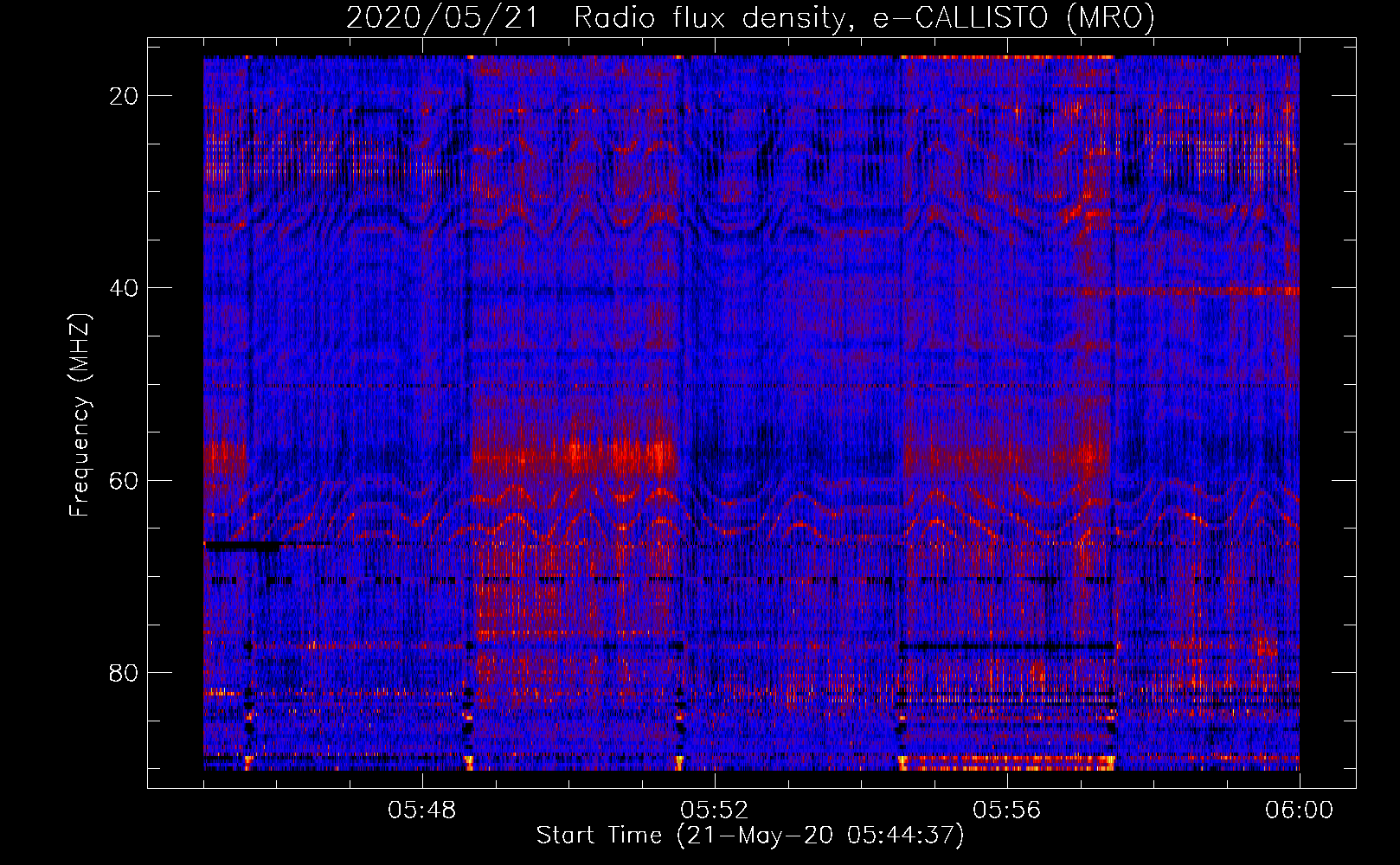Click the plot title 'Radio flux density, e-CALLISTO (MRO)'
Screen dimensions: 1400x865
[864, 17]
